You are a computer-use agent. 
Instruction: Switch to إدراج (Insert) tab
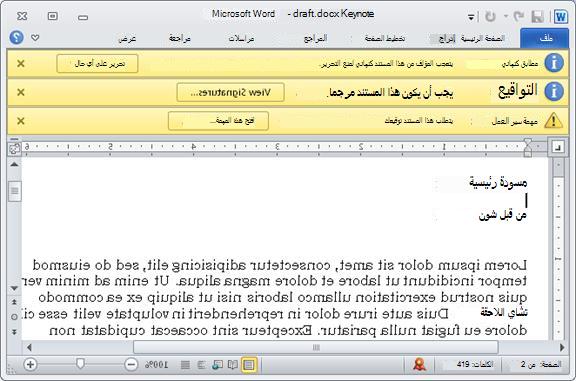point(447,39)
